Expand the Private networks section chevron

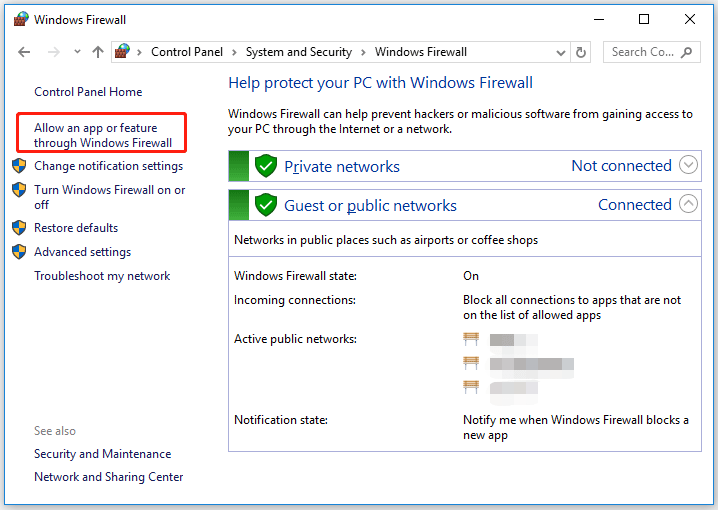coord(688,165)
